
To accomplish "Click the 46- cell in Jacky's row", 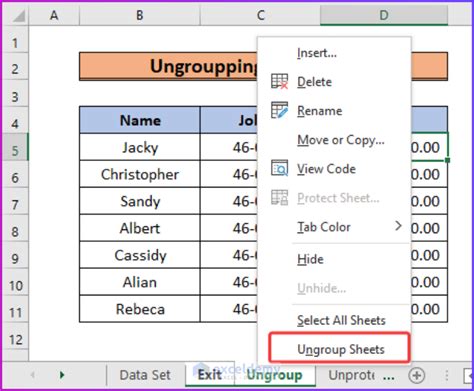I will tap(229, 147).
